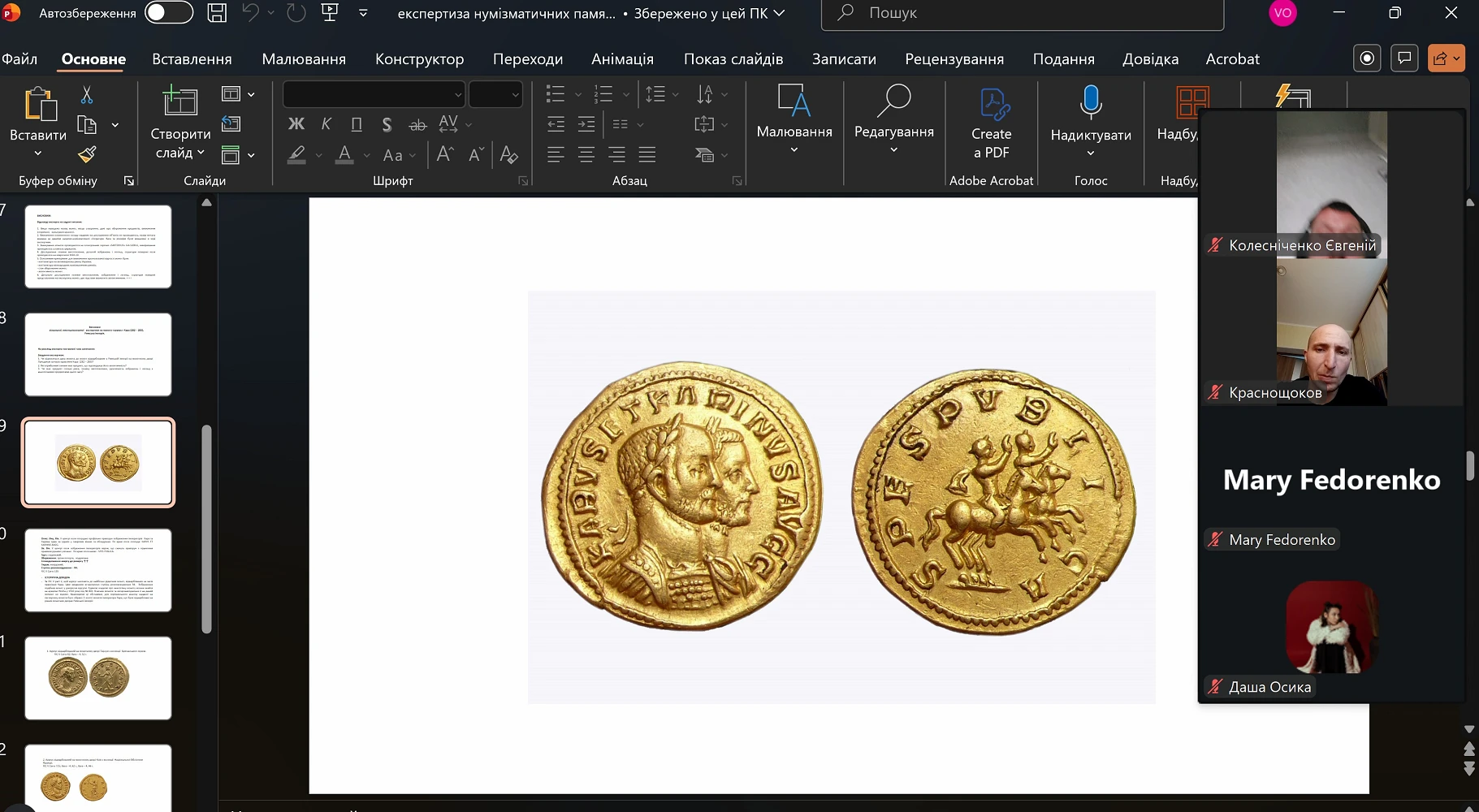The width and height of the screenshot is (1479, 812).
Task: Toggle the AutoSave switch
Action: tap(168, 13)
